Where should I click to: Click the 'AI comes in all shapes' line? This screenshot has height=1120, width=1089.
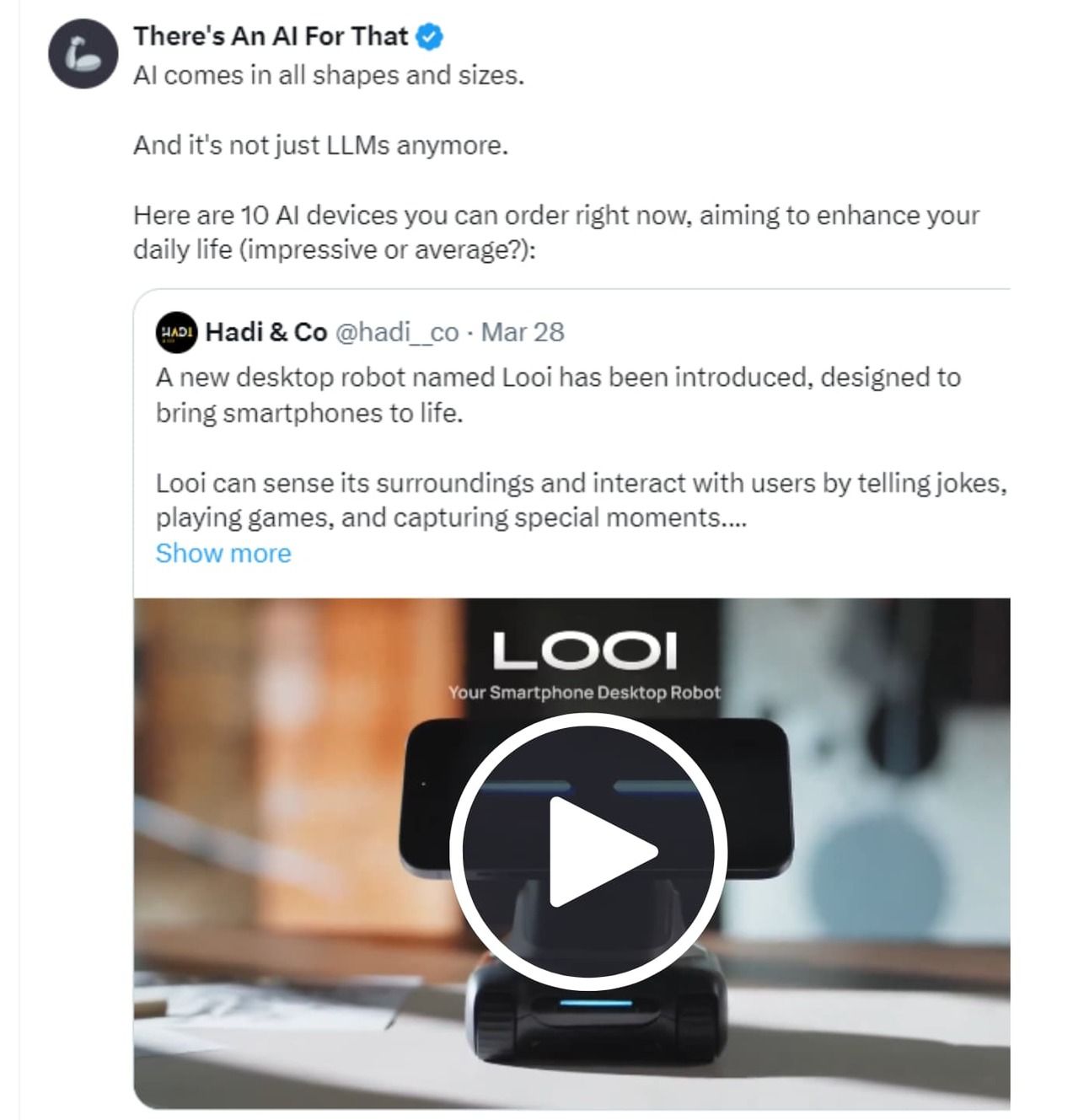[x=329, y=75]
